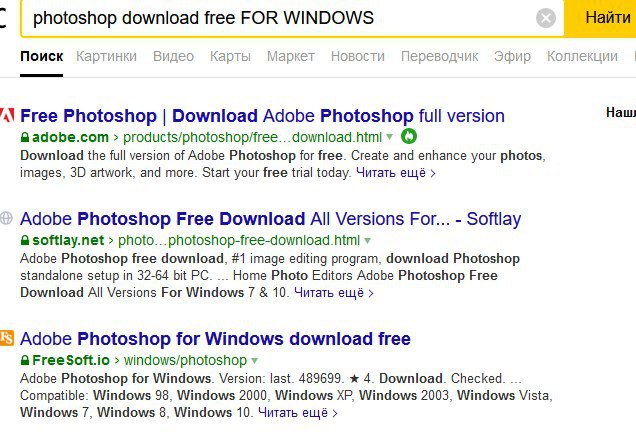Click Читать ещё under the Softlay snippet
Screen dimensions: 636x447
[334, 292]
